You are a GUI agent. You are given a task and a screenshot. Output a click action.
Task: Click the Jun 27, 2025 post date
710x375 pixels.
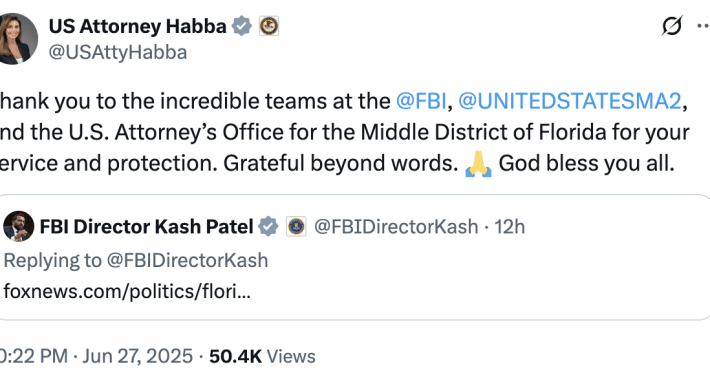[x=137, y=356]
